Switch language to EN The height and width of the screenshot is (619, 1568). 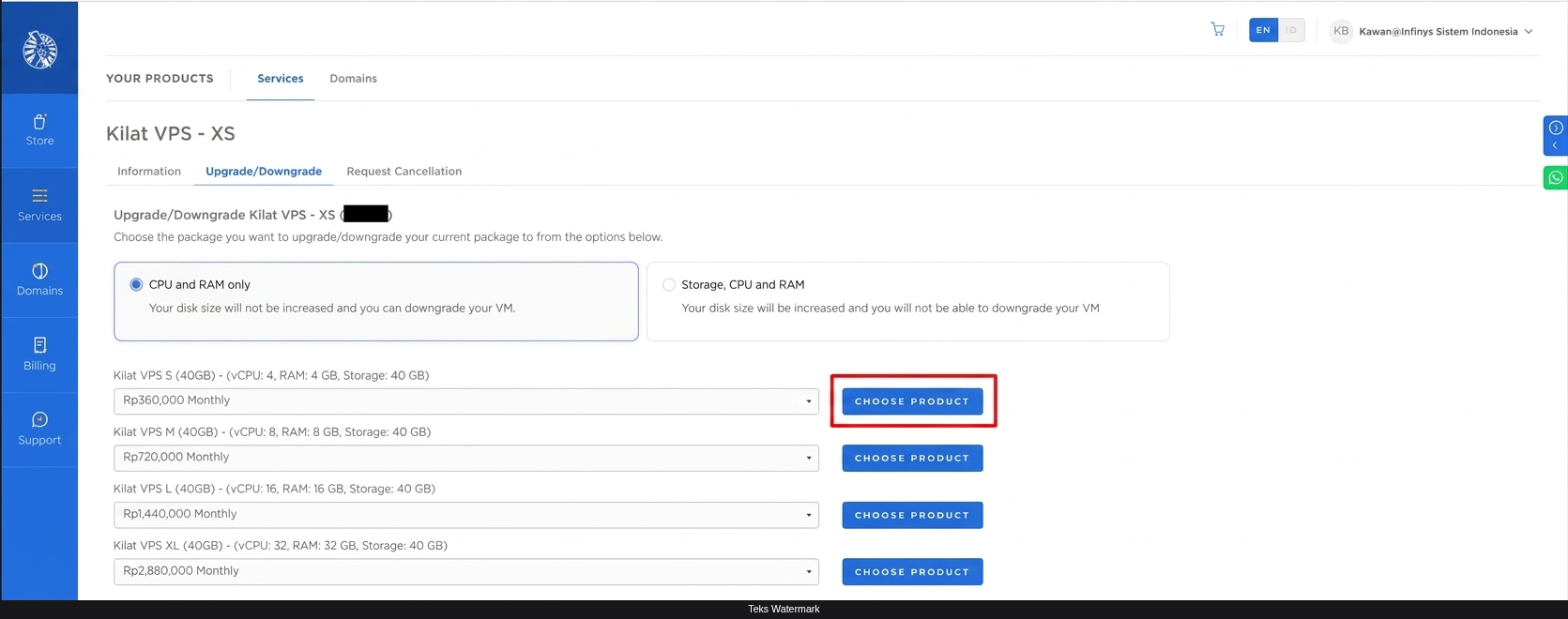(x=1263, y=30)
